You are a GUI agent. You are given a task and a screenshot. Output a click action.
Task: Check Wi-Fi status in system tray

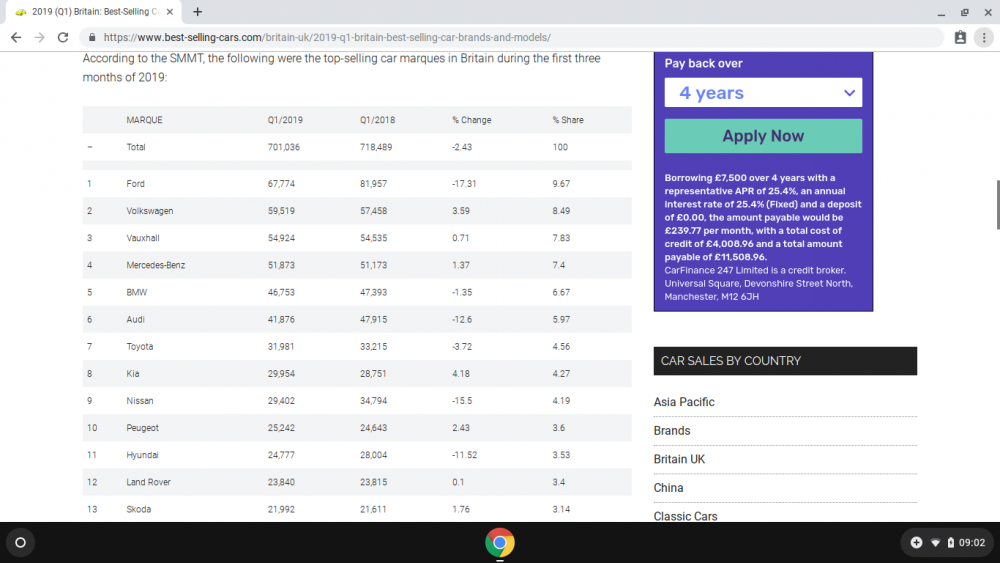point(936,543)
